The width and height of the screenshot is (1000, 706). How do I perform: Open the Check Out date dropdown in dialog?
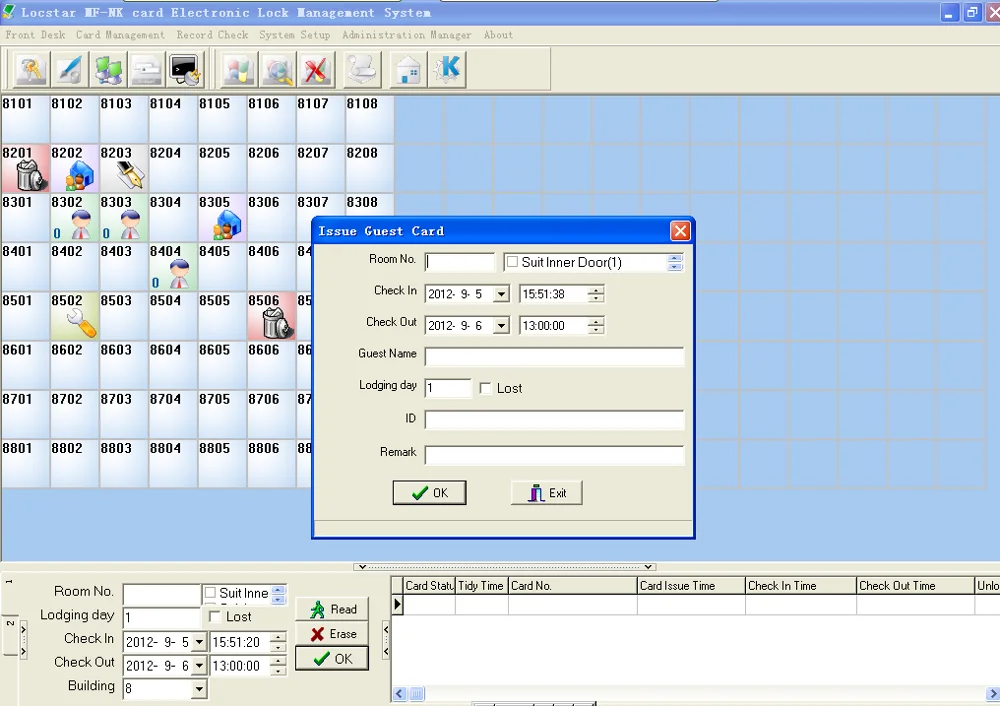tap(501, 326)
